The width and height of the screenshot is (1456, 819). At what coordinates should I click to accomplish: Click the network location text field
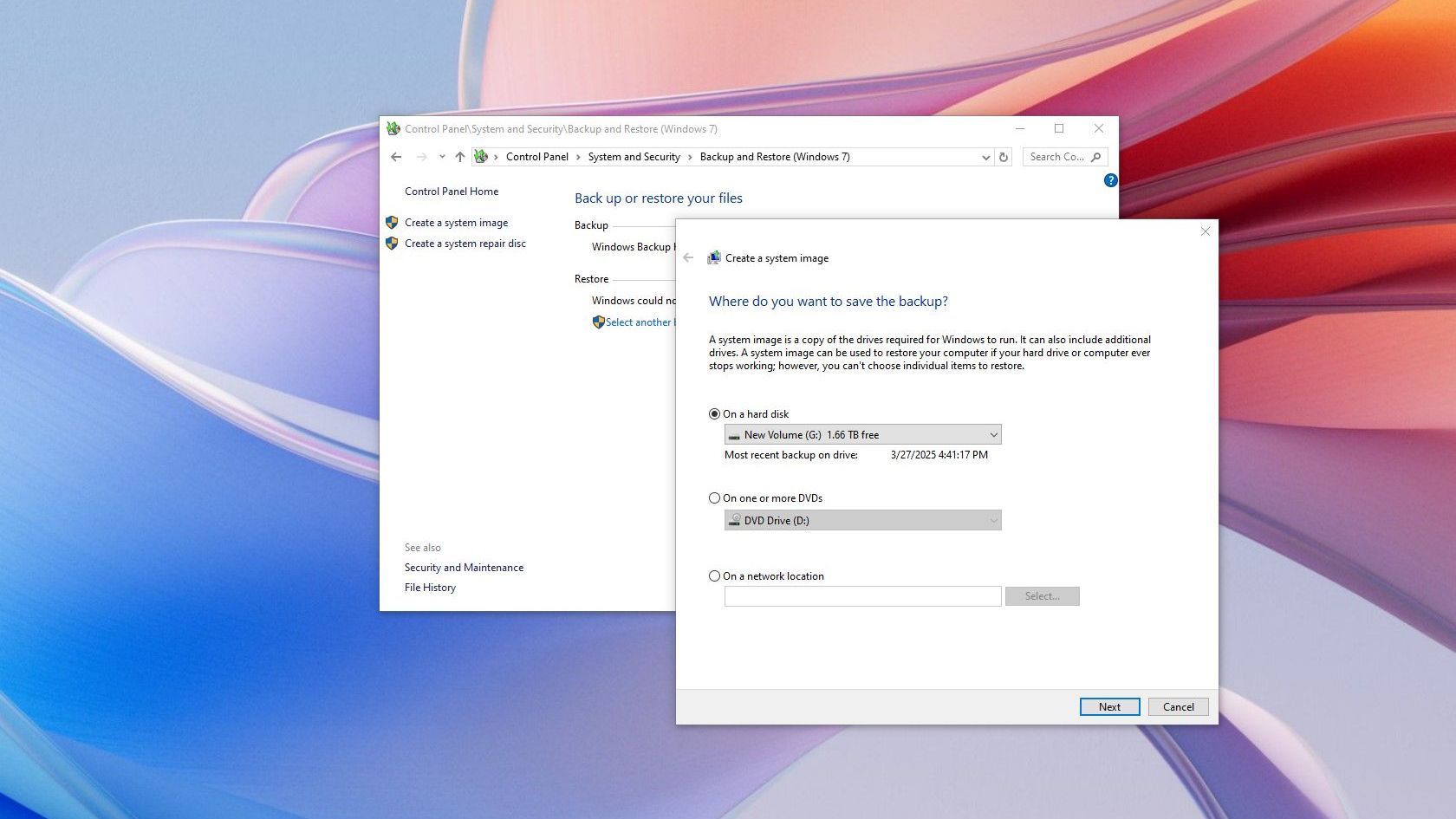(862, 596)
